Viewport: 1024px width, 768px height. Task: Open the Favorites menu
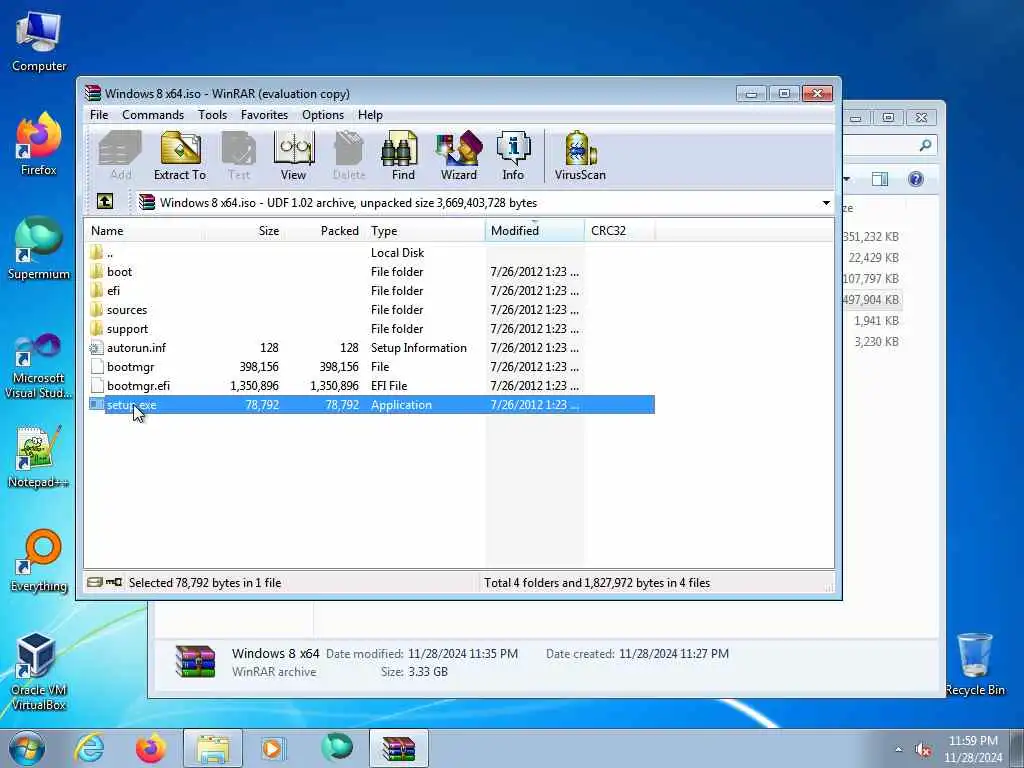(x=264, y=115)
